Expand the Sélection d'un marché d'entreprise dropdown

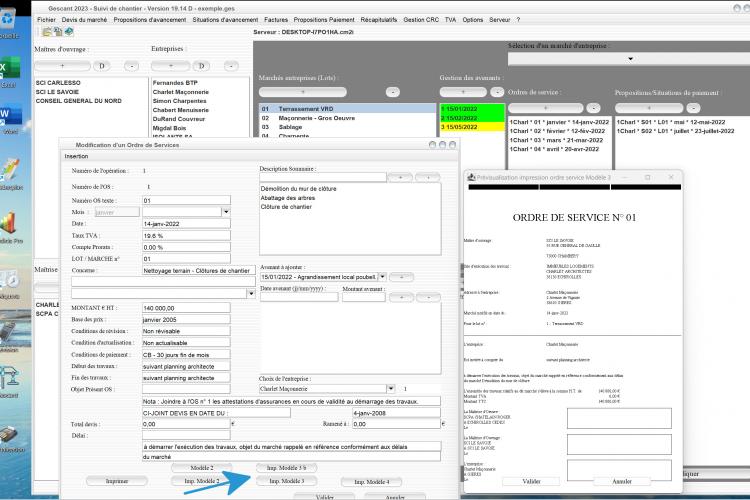[x=630, y=59]
